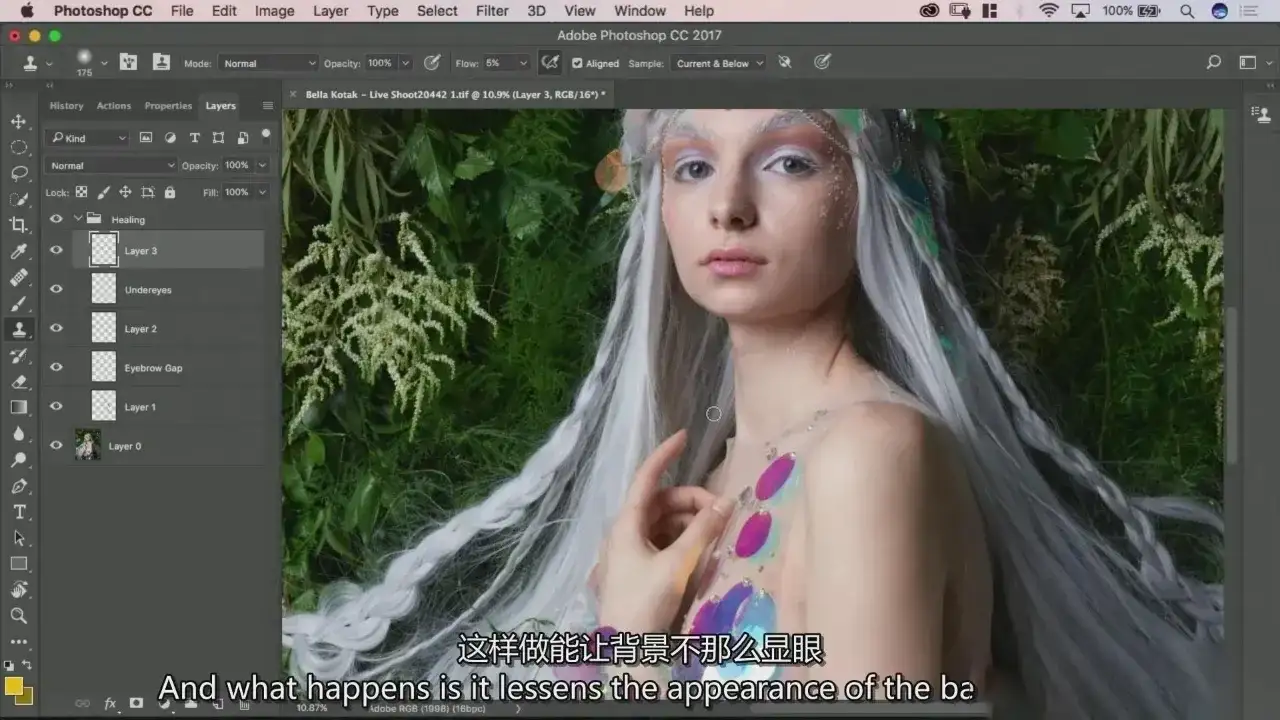This screenshot has height=720, width=1280.
Task: Open the Sample dropdown (Current & Below)
Action: point(719,63)
